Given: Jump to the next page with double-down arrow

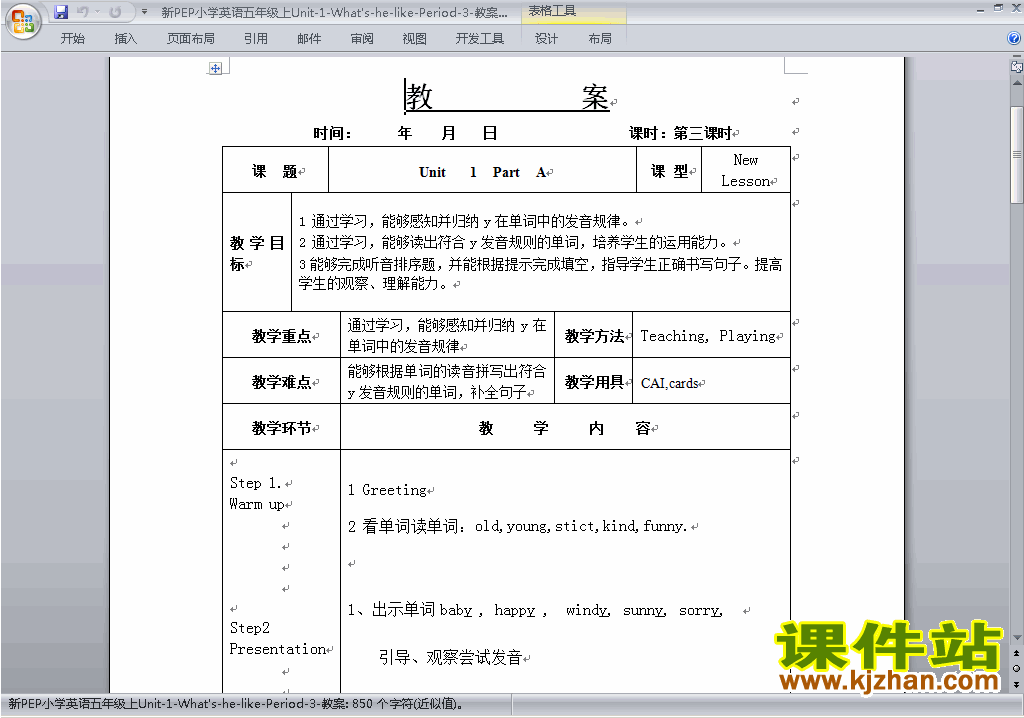Looking at the screenshot, I should coord(1017,684).
